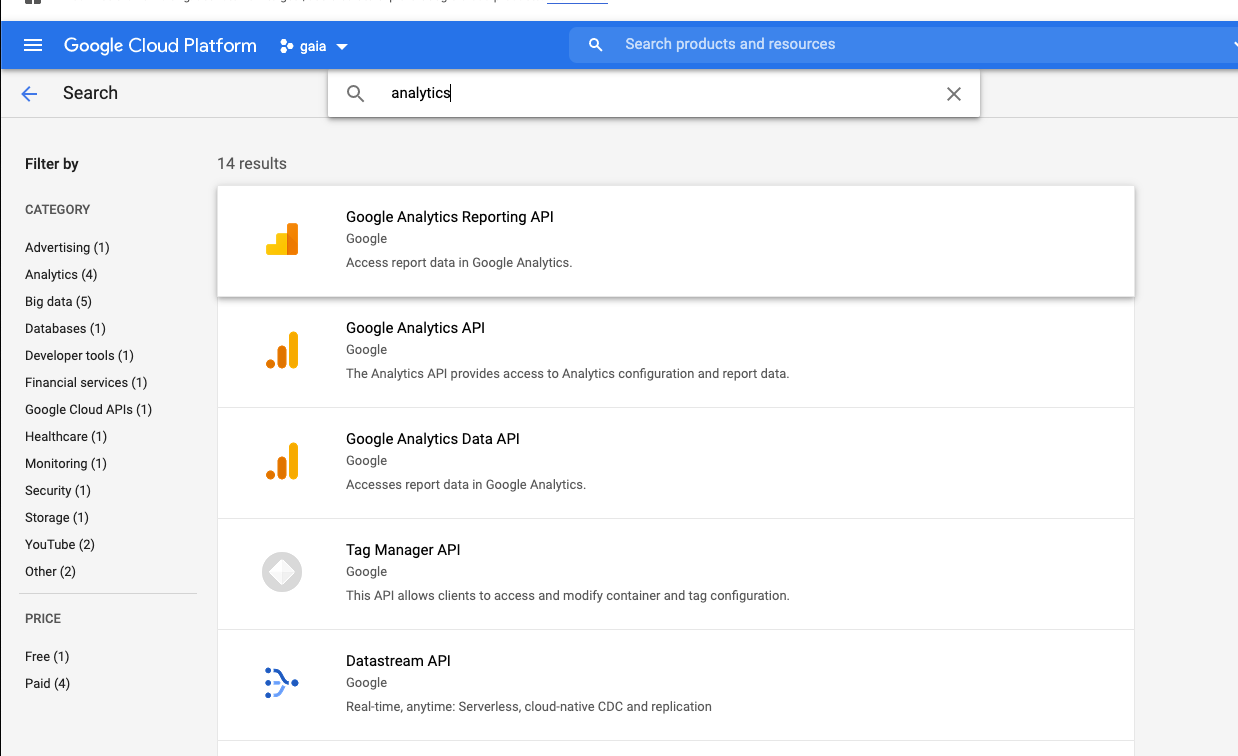The height and width of the screenshot is (756, 1238).
Task: Go back using the Search back arrow
Action: [29, 94]
